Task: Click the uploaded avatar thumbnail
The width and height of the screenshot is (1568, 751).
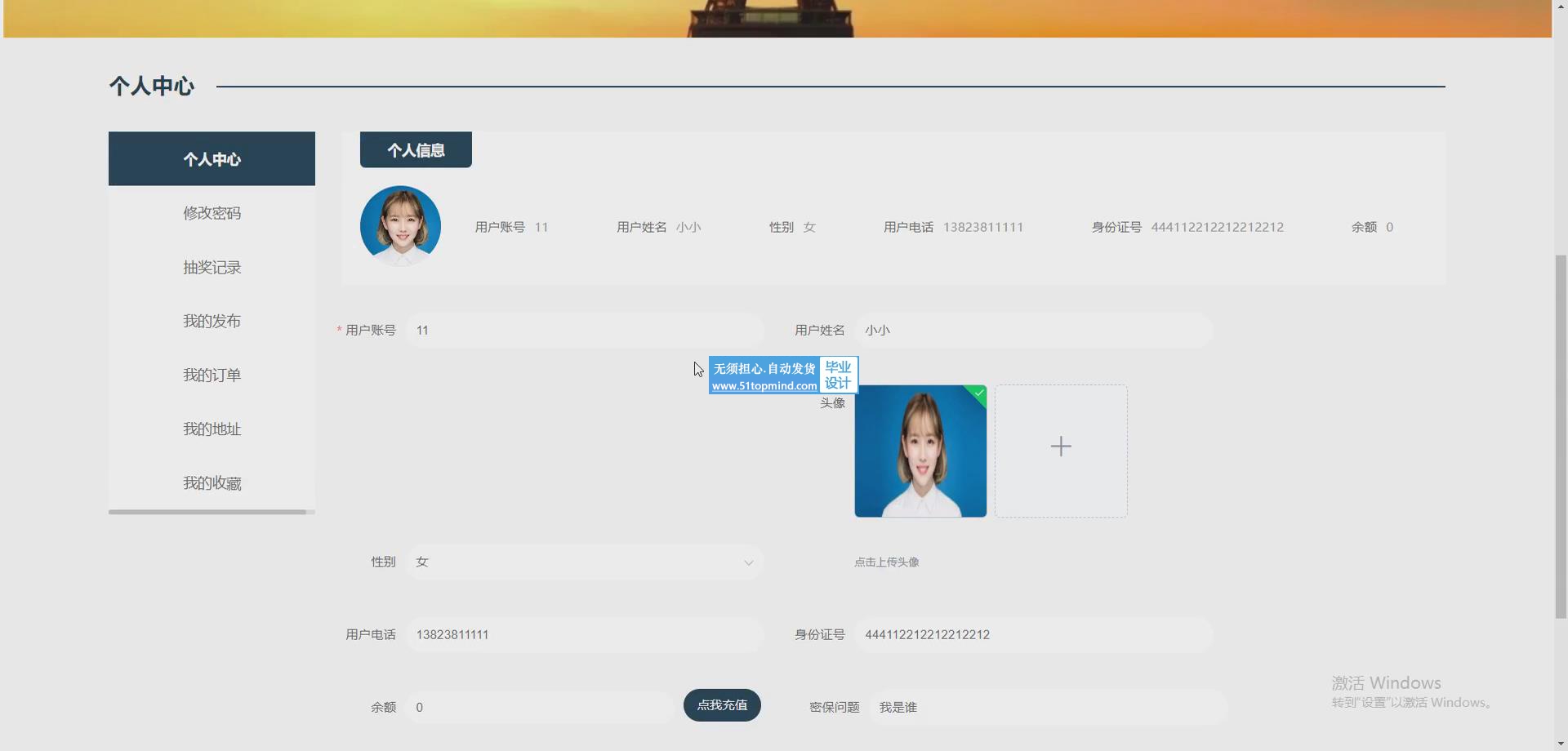Action: point(920,451)
